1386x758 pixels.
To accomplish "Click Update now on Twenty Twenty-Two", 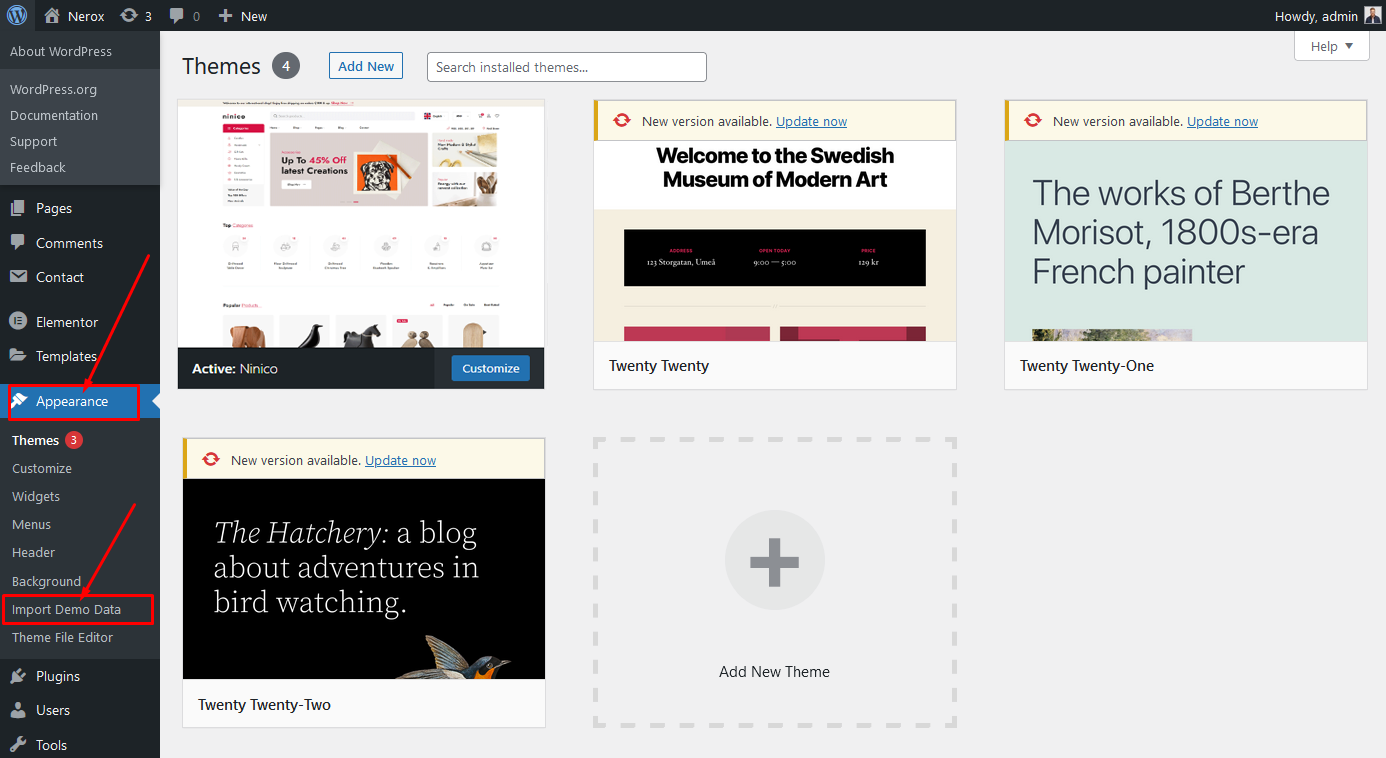I will click(x=400, y=460).
